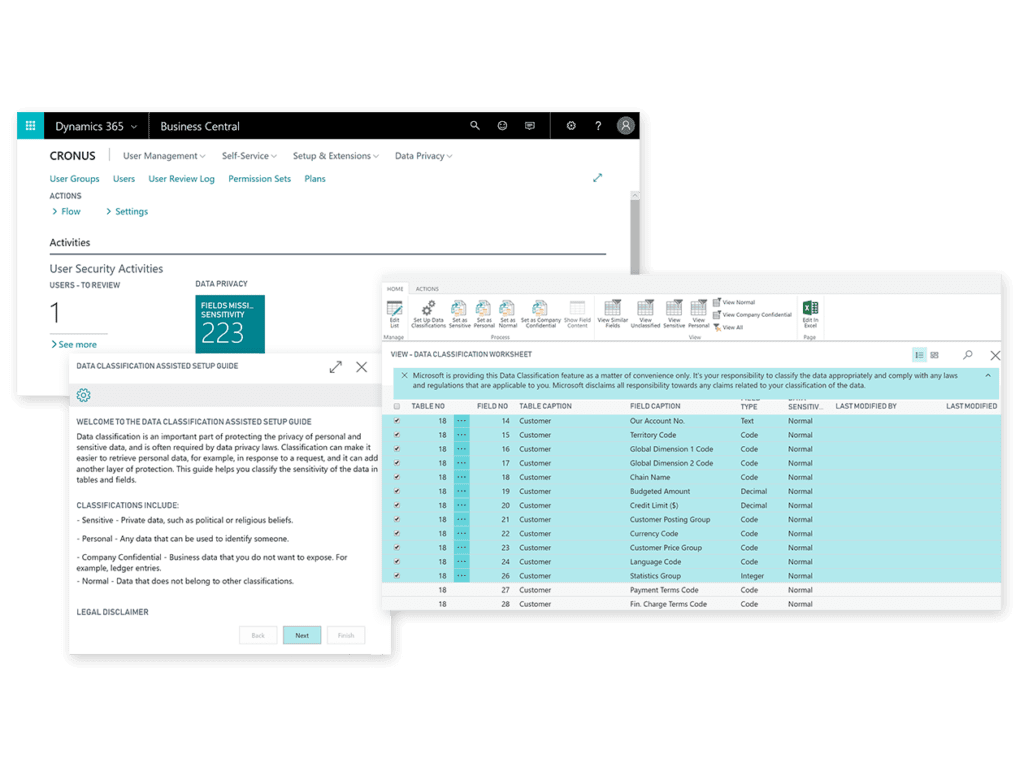Open the Plans navigation link
1024x767 pixels.
315,179
